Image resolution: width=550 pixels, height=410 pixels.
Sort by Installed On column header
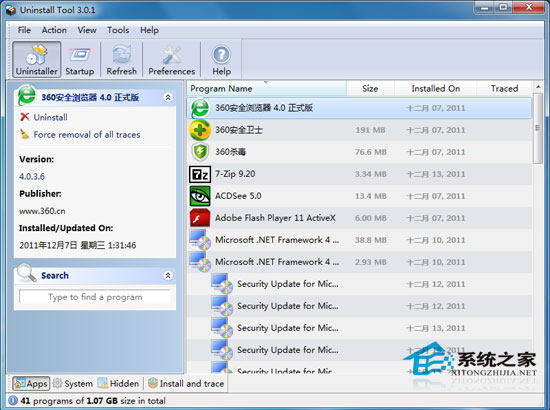pos(435,88)
